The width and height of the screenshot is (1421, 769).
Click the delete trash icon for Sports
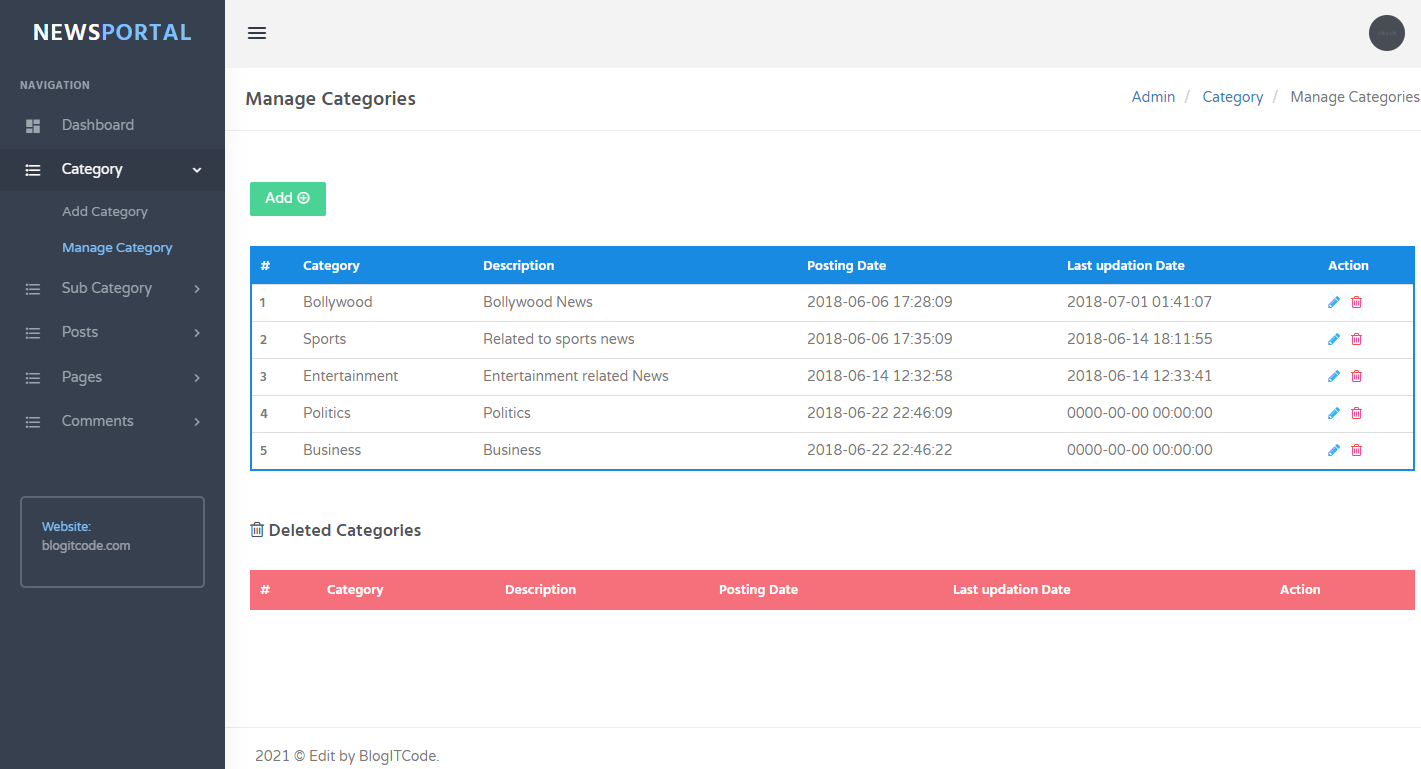click(x=1356, y=338)
